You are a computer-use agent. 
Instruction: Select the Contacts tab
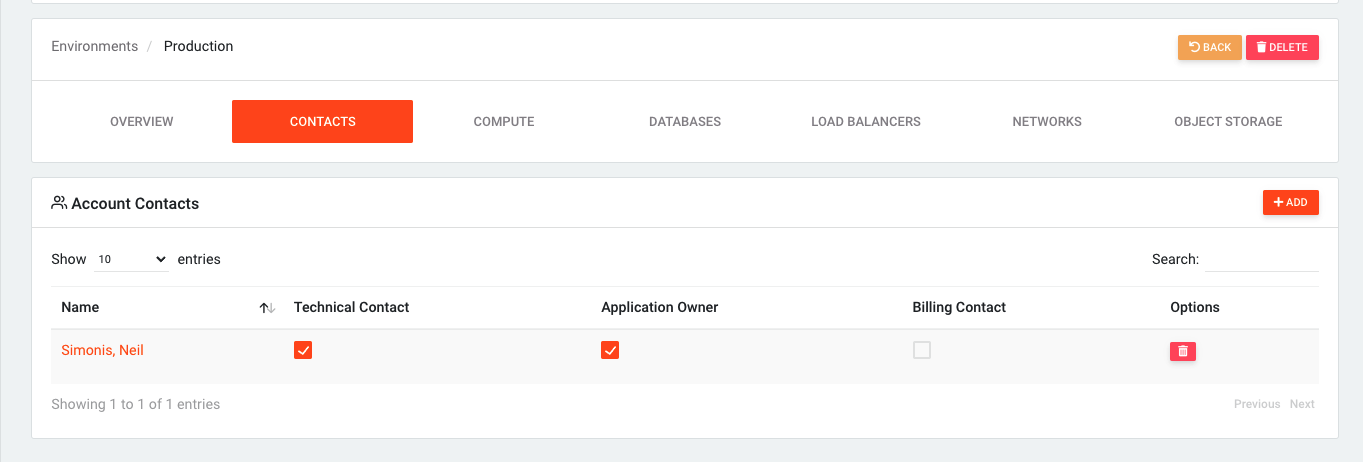pos(322,122)
